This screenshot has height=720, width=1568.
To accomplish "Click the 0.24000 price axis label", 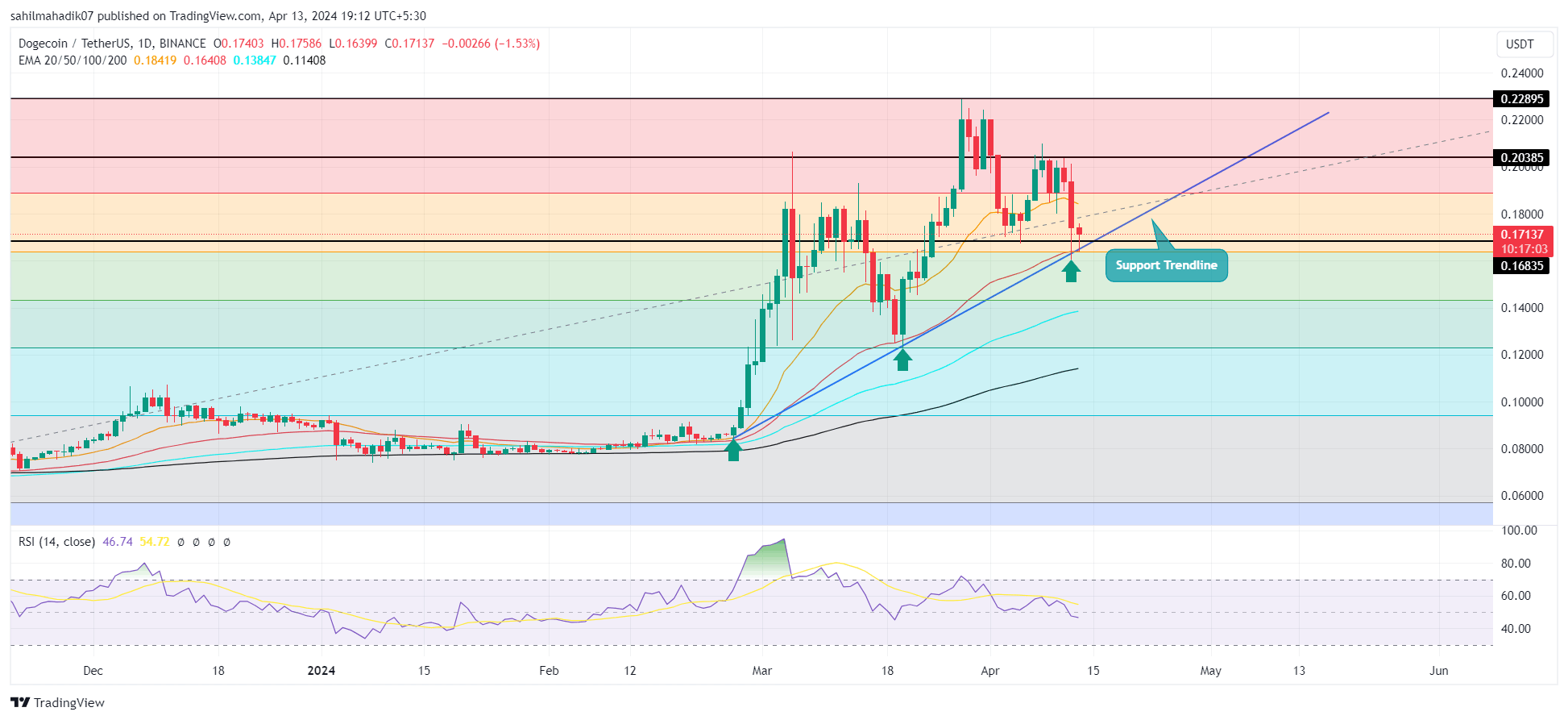I will pos(1522,73).
